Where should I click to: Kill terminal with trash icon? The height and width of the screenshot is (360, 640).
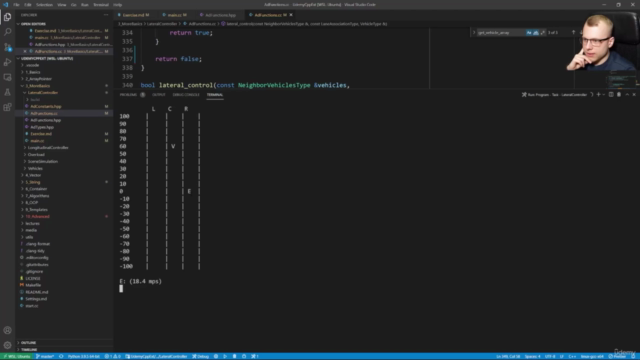click(x=619, y=95)
